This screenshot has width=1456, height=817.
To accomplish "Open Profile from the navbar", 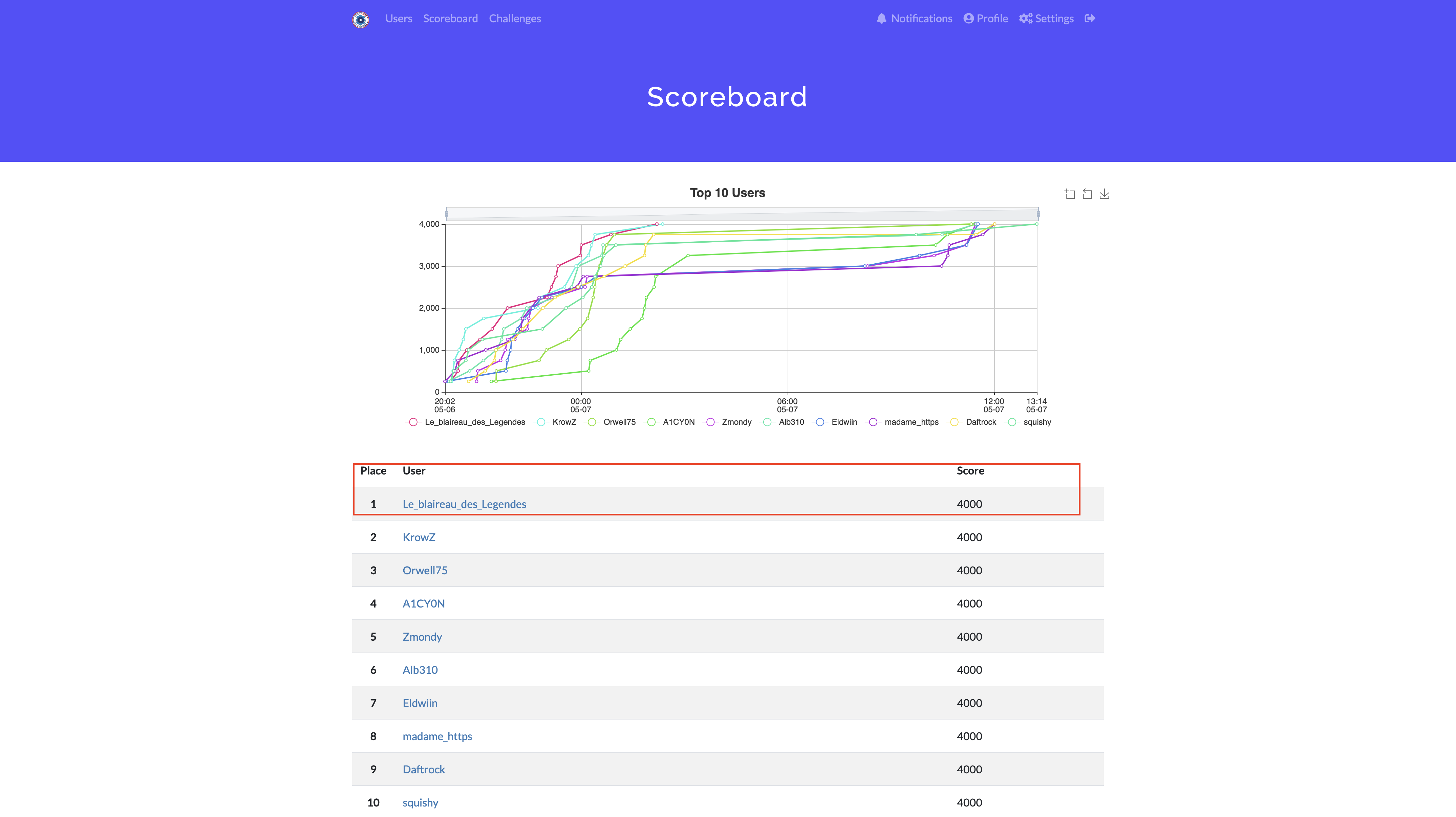I will 986,19.
